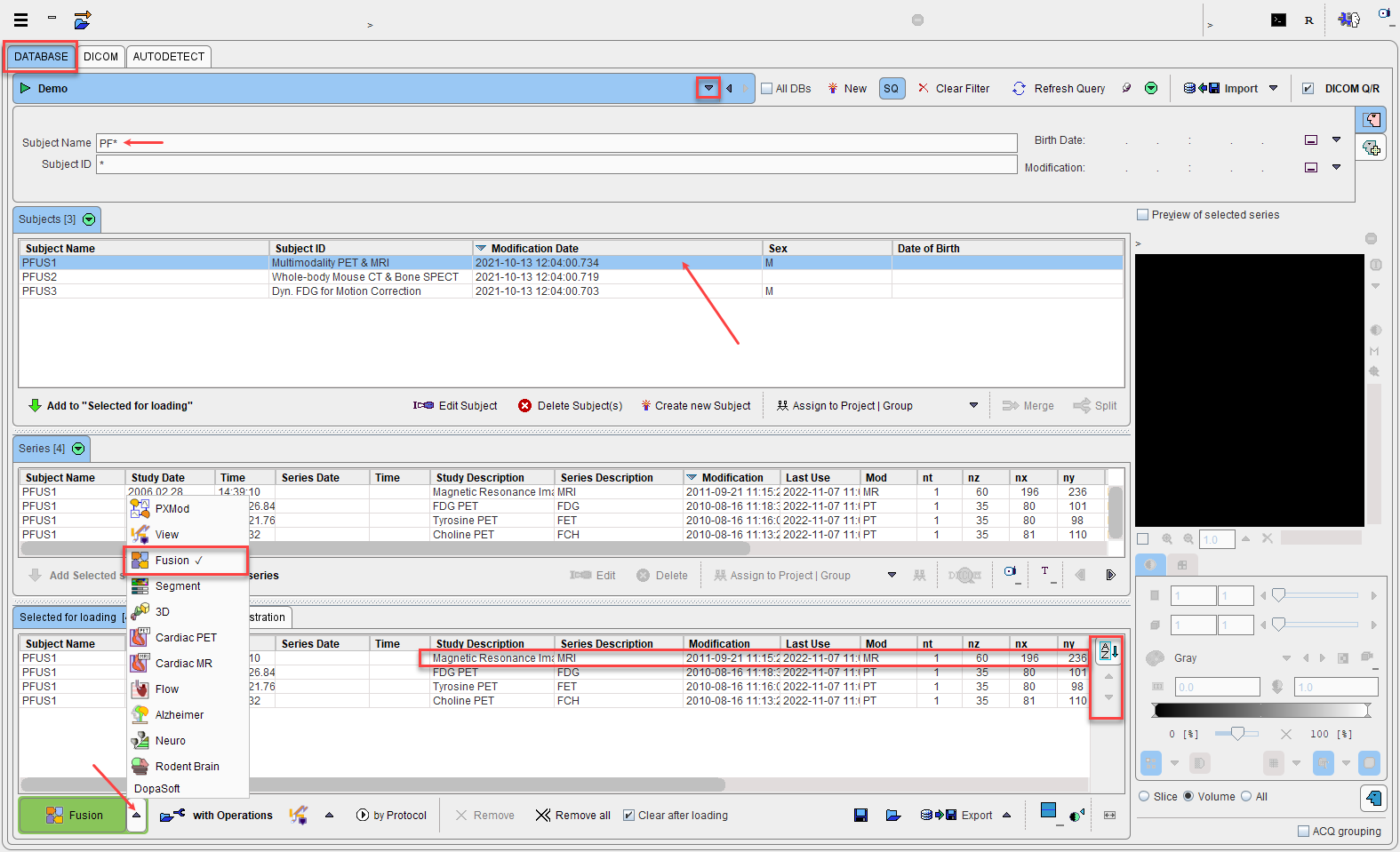Expand subjects Assign to Project dropdown arrow
Viewport: 1400px width, 852px height.
click(973, 405)
